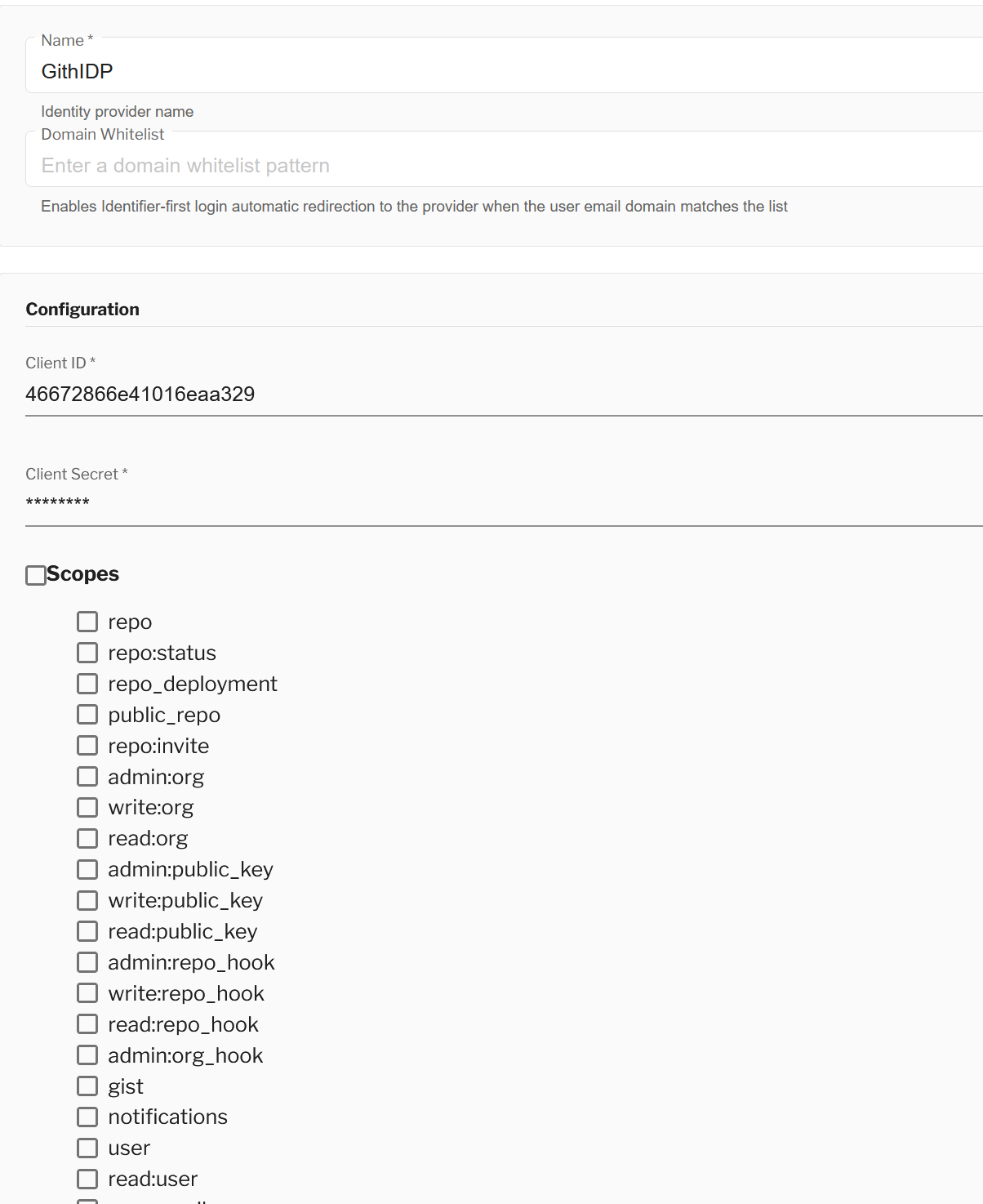Select the read:org scope checkbox
Viewport: 983px width, 1204px height.
[x=87, y=839]
